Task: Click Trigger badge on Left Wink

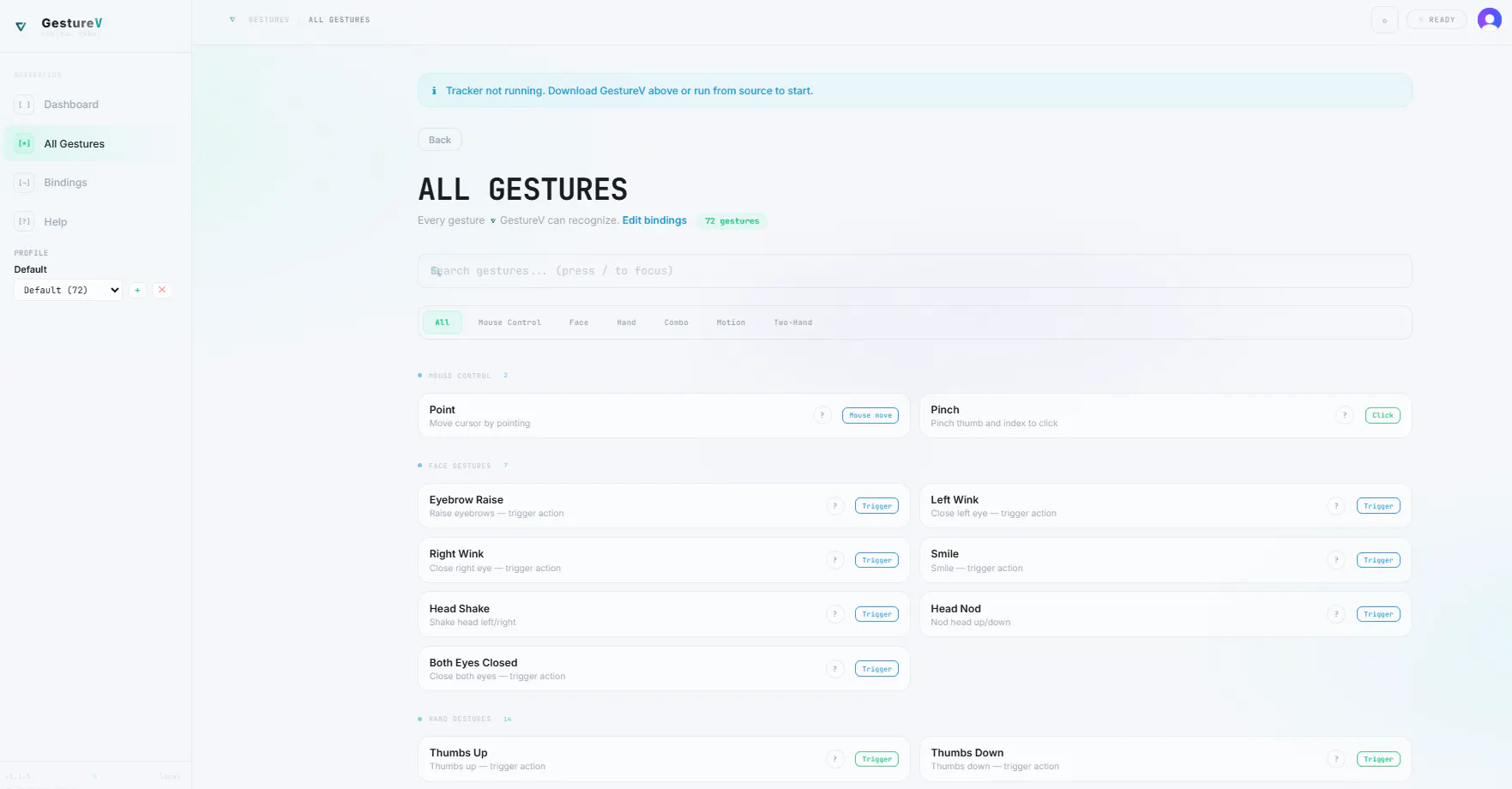Action: pos(1378,506)
